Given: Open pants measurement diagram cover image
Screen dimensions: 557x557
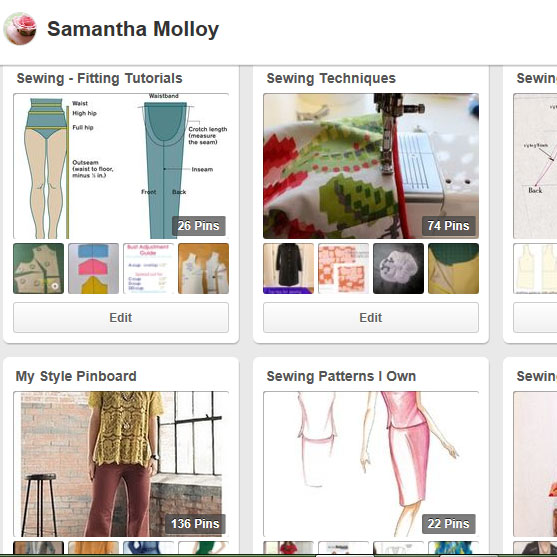Looking at the screenshot, I should [121, 166].
